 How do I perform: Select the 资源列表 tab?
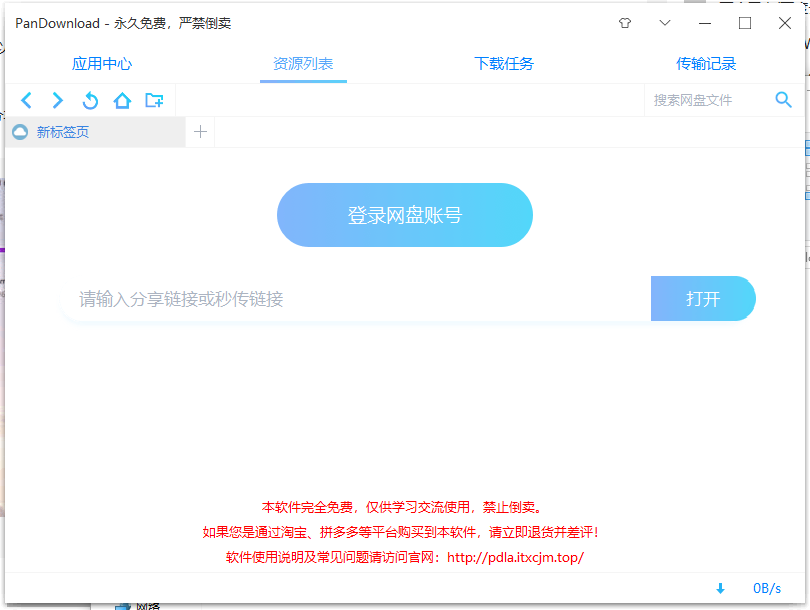(x=303, y=62)
